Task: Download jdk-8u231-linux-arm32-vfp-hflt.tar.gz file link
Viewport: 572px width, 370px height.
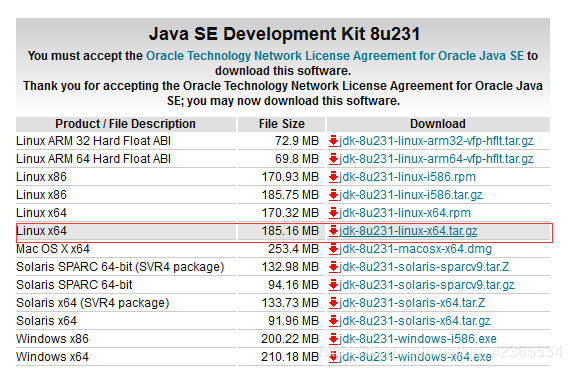Action: 436,141
